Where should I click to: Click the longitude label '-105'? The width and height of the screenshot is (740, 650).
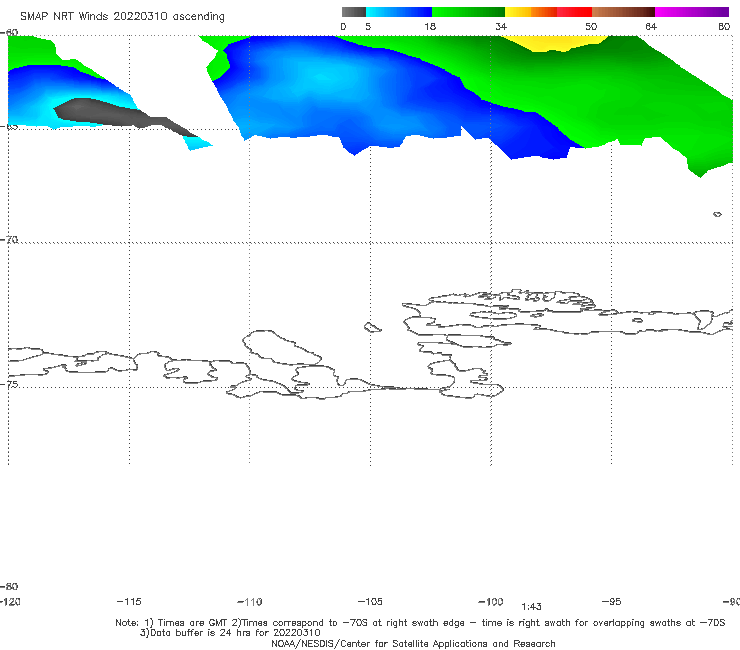(370, 602)
